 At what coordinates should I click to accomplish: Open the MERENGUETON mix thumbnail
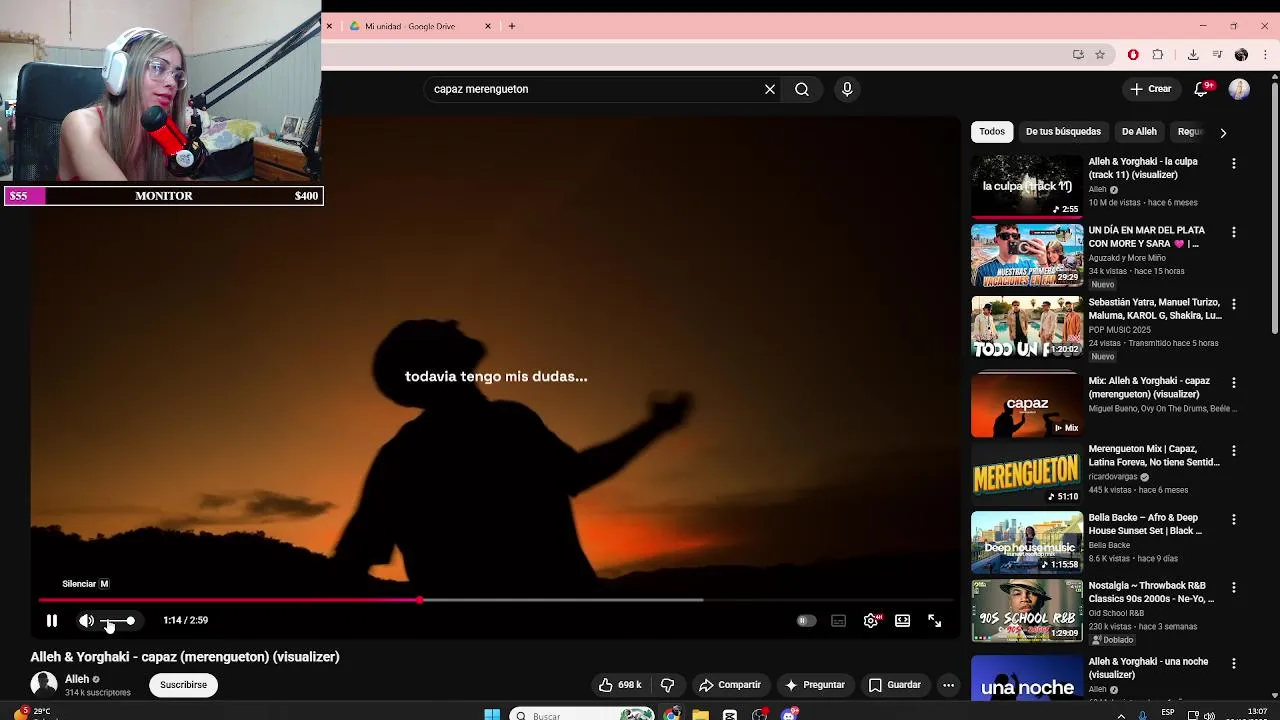(x=1027, y=474)
